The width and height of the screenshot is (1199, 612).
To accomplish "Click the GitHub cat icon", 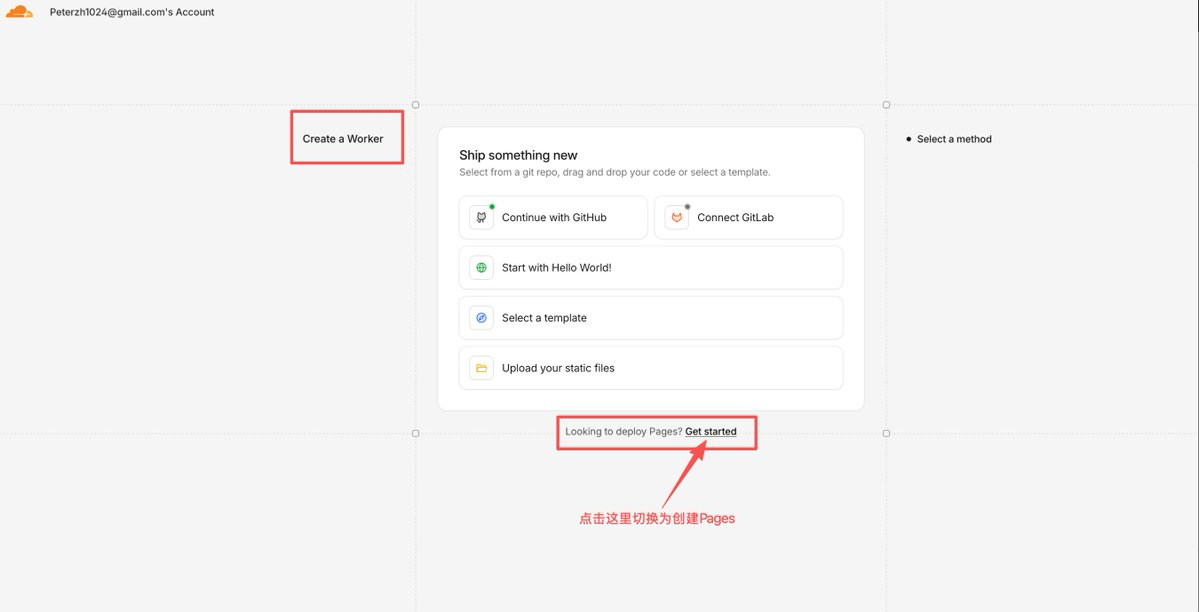I will coord(482,217).
